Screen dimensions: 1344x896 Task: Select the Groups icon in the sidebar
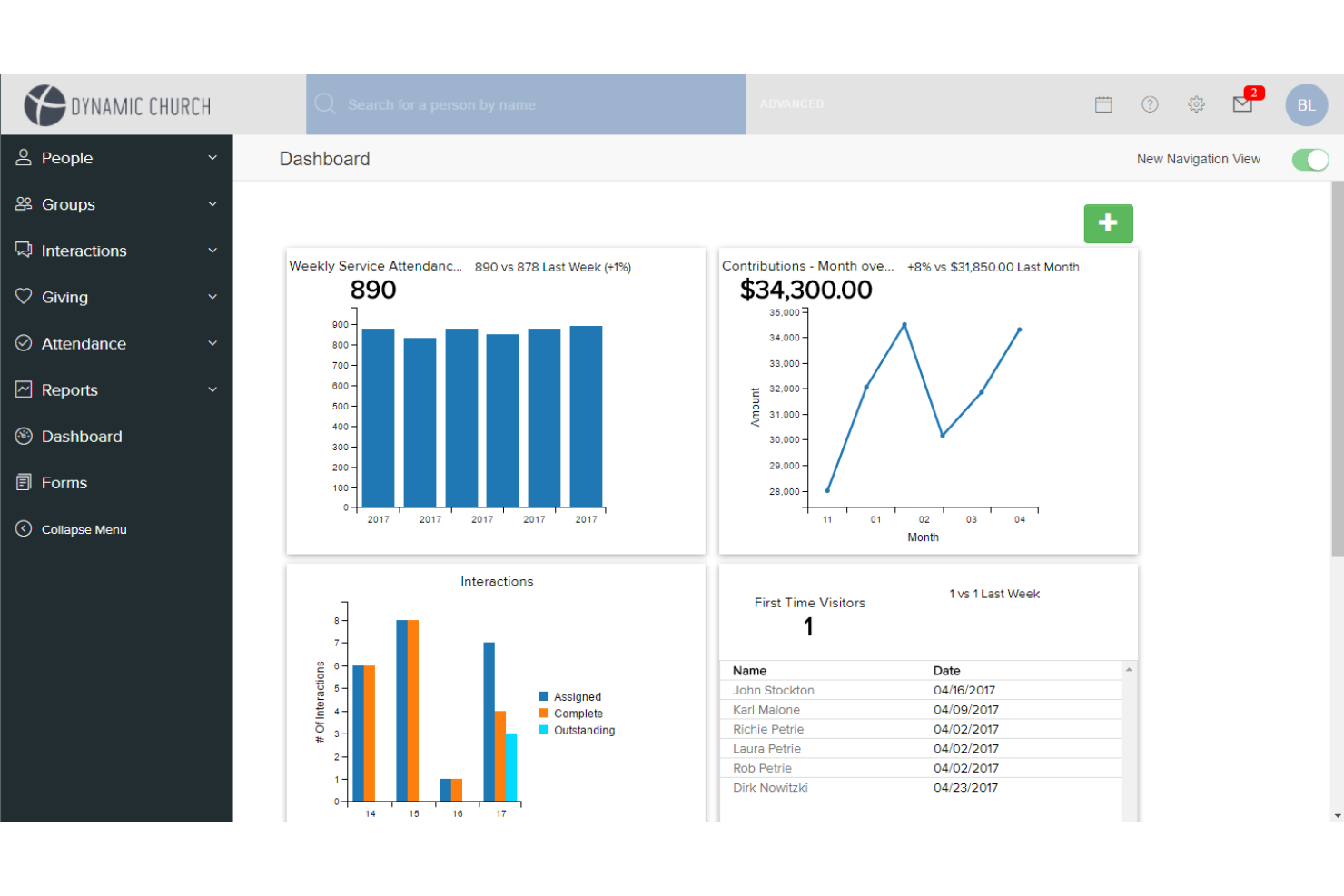24,203
